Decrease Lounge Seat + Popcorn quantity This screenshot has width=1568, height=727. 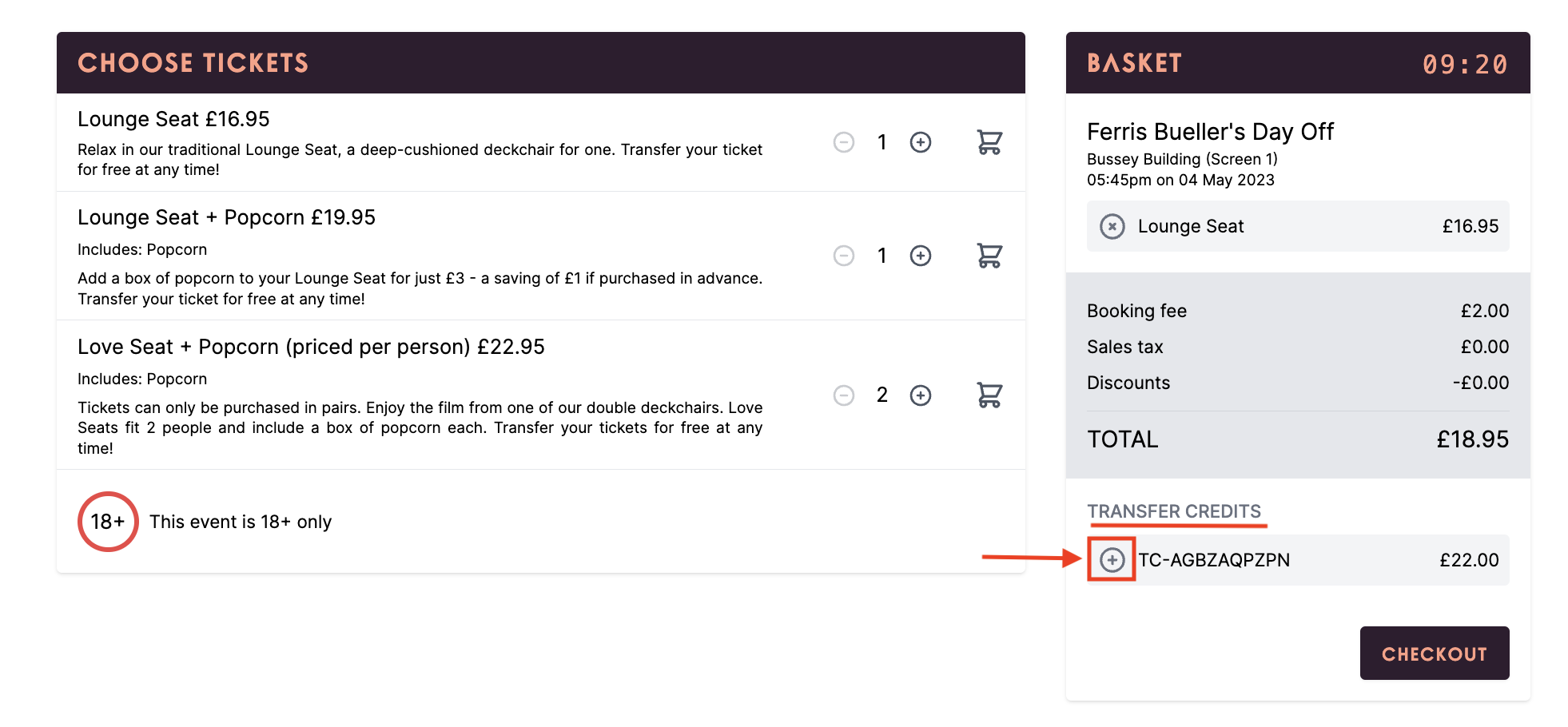[844, 256]
